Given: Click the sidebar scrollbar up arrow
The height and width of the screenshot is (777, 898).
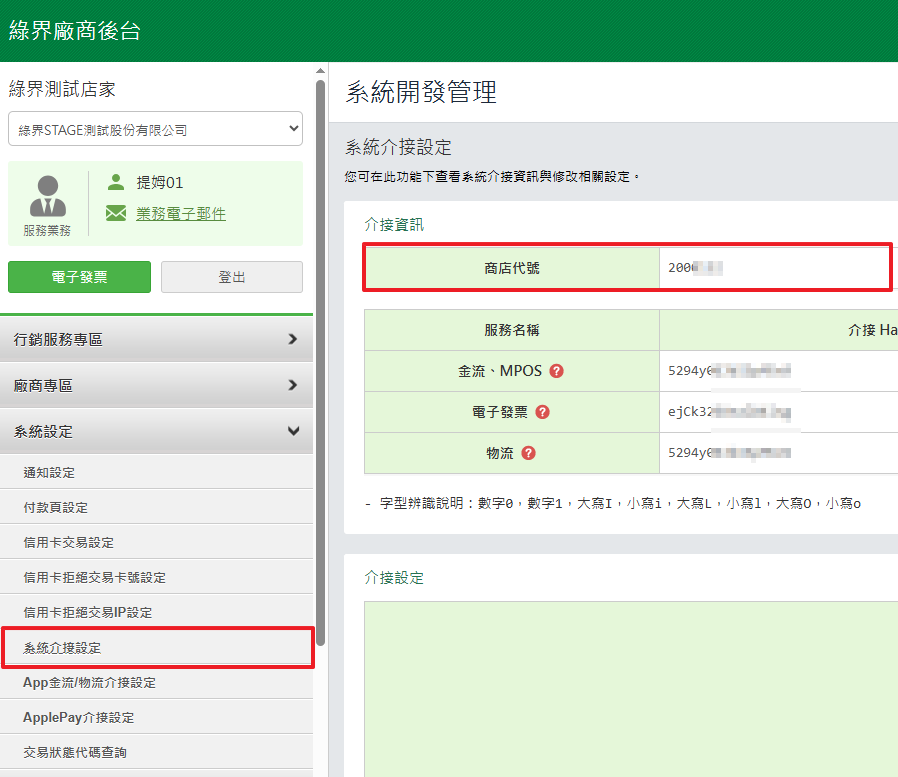Looking at the screenshot, I should coord(321,71).
